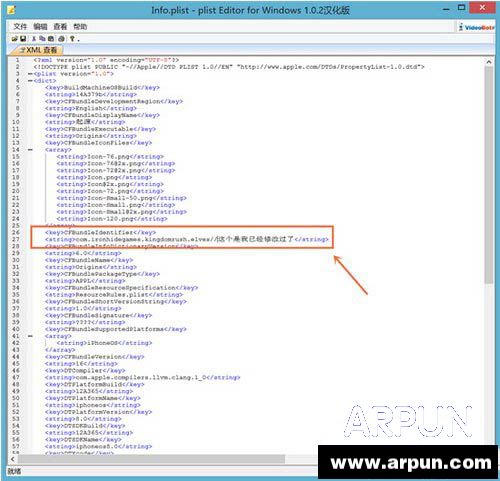Click the xml version declaration on line 1
500x481 pixels.
(x=106, y=60)
